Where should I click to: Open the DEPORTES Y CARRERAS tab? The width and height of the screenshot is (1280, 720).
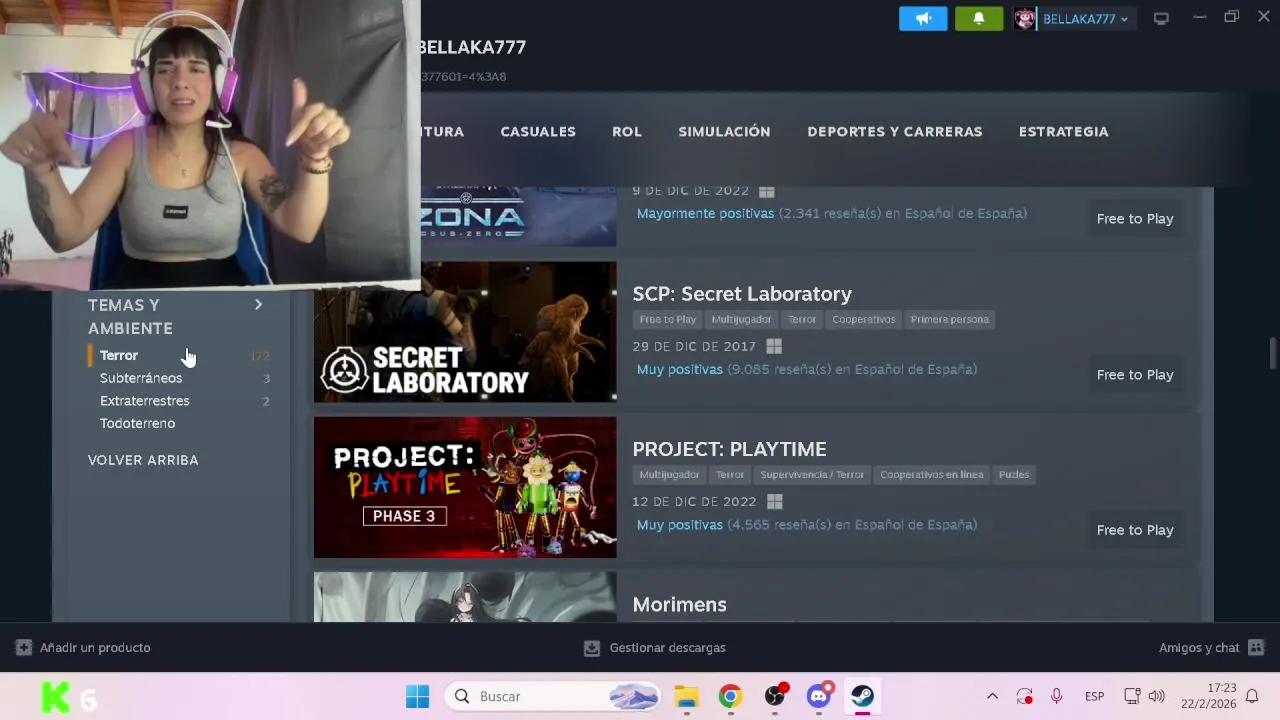[895, 131]
